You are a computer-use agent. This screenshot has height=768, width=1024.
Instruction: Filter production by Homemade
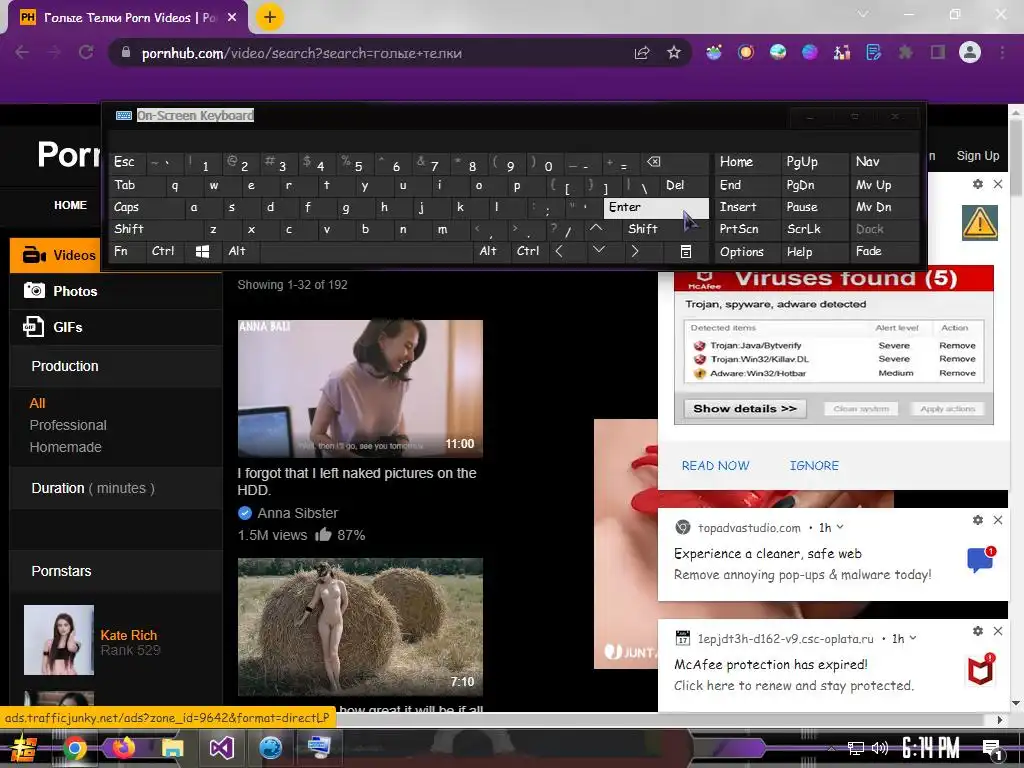tap(65, 447)
